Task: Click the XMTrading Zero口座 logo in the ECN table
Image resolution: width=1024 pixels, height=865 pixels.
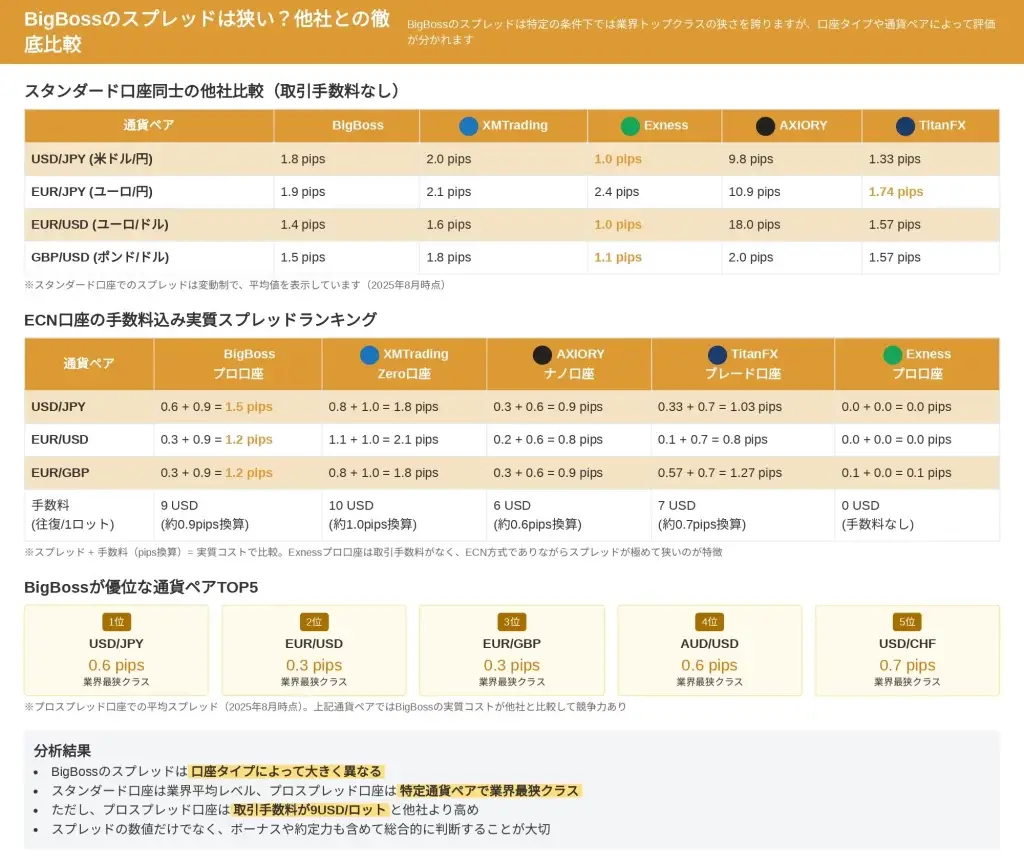Action: 369,354
